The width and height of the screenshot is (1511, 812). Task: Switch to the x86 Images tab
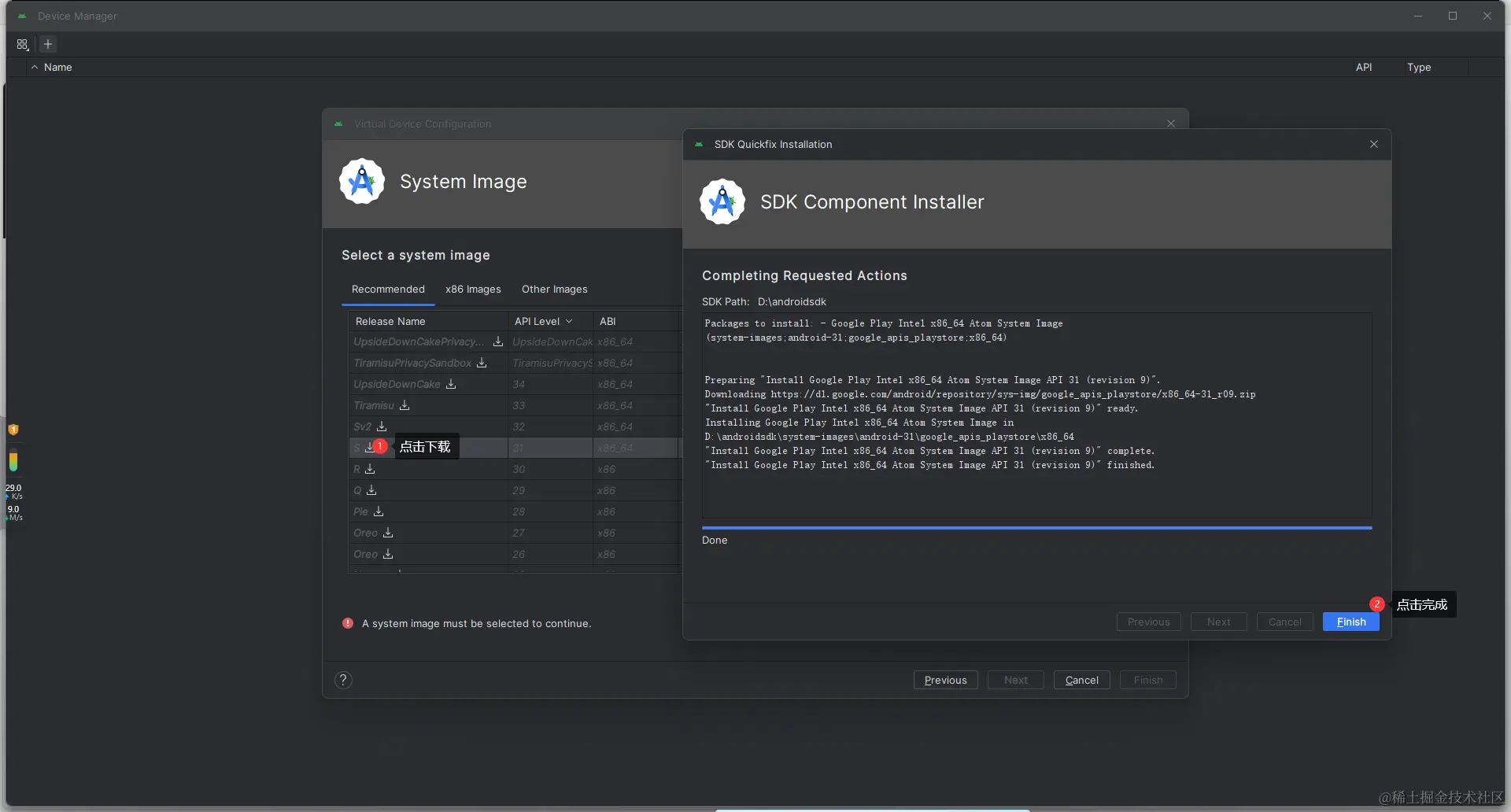coord(473,290)
